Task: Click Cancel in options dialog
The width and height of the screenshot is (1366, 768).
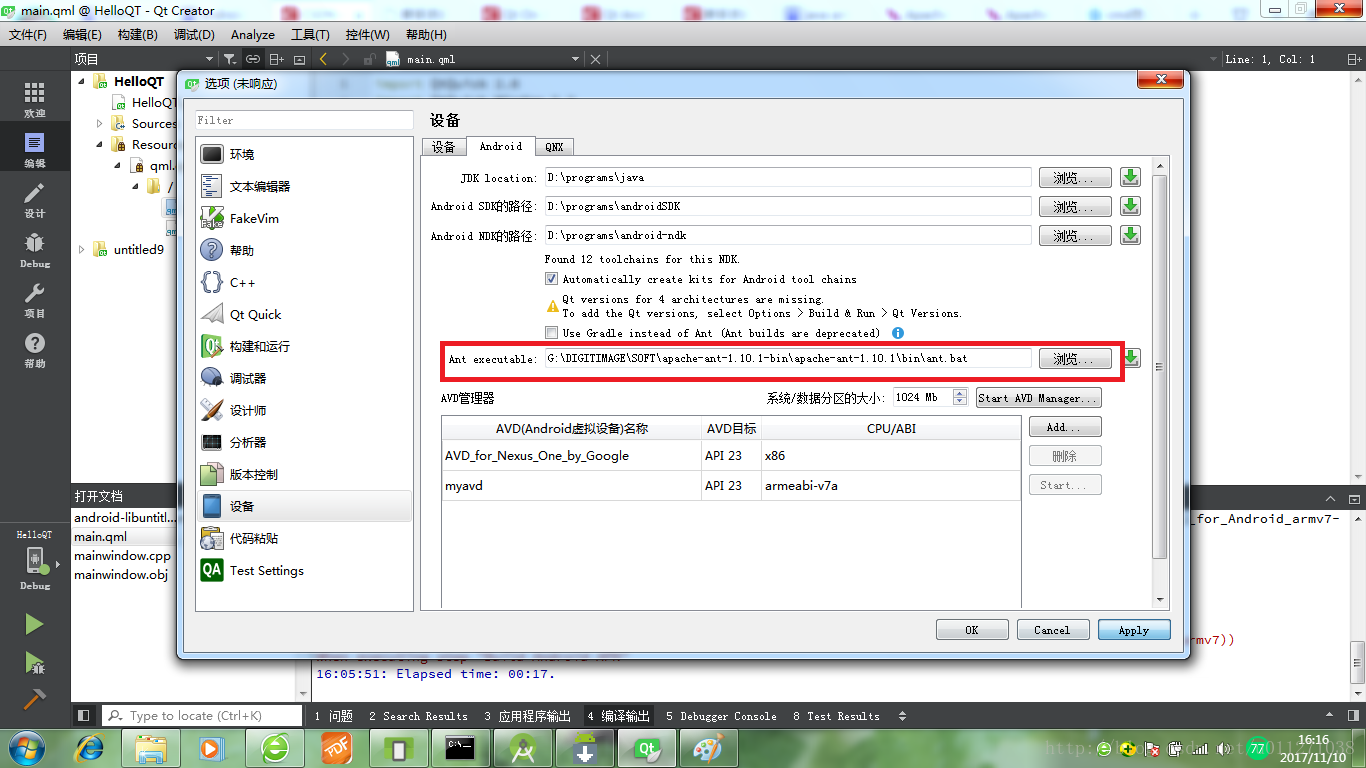Action: point(1052,630)
